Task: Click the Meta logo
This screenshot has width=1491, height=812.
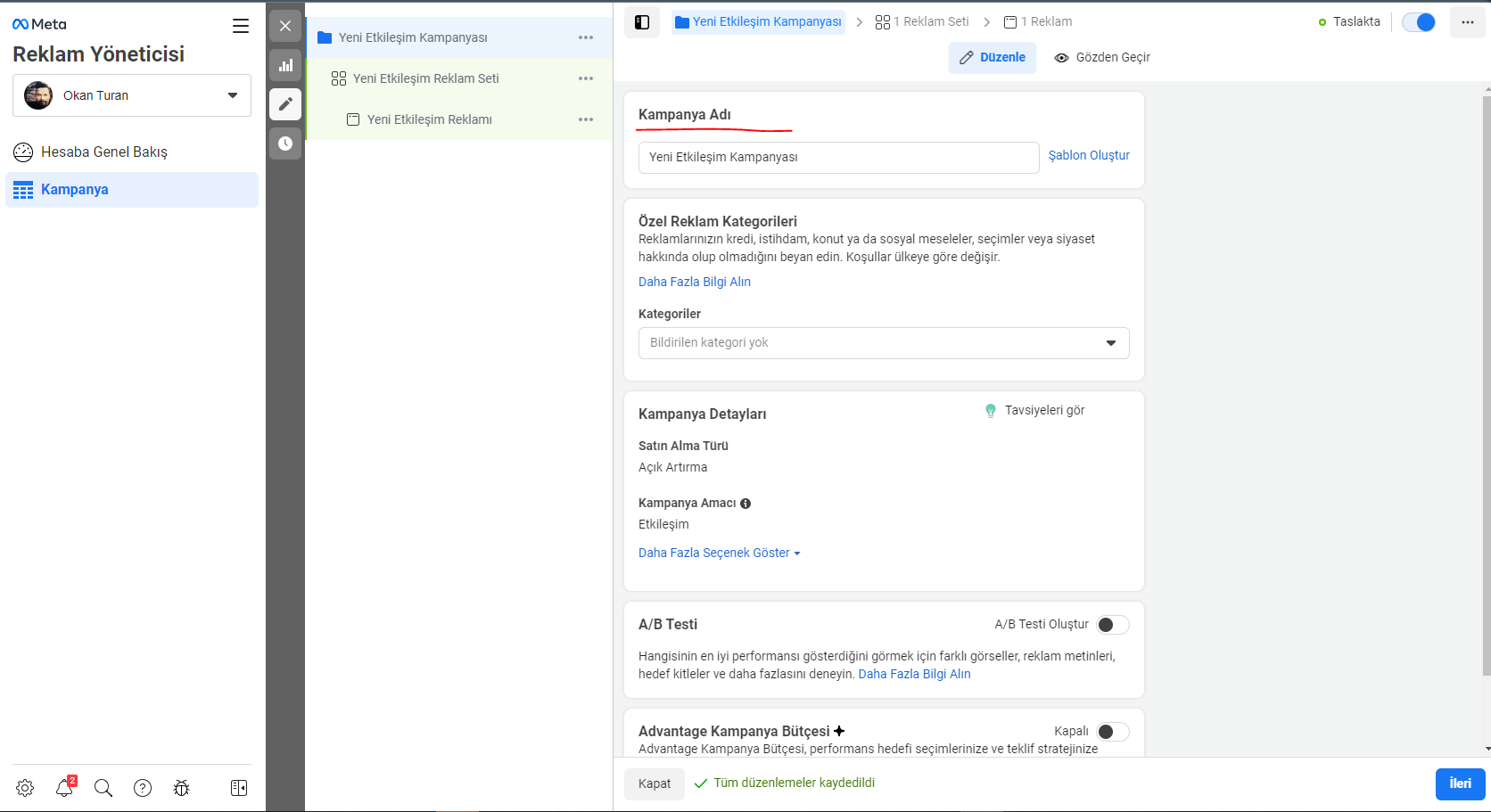Action: pos(39,25)
